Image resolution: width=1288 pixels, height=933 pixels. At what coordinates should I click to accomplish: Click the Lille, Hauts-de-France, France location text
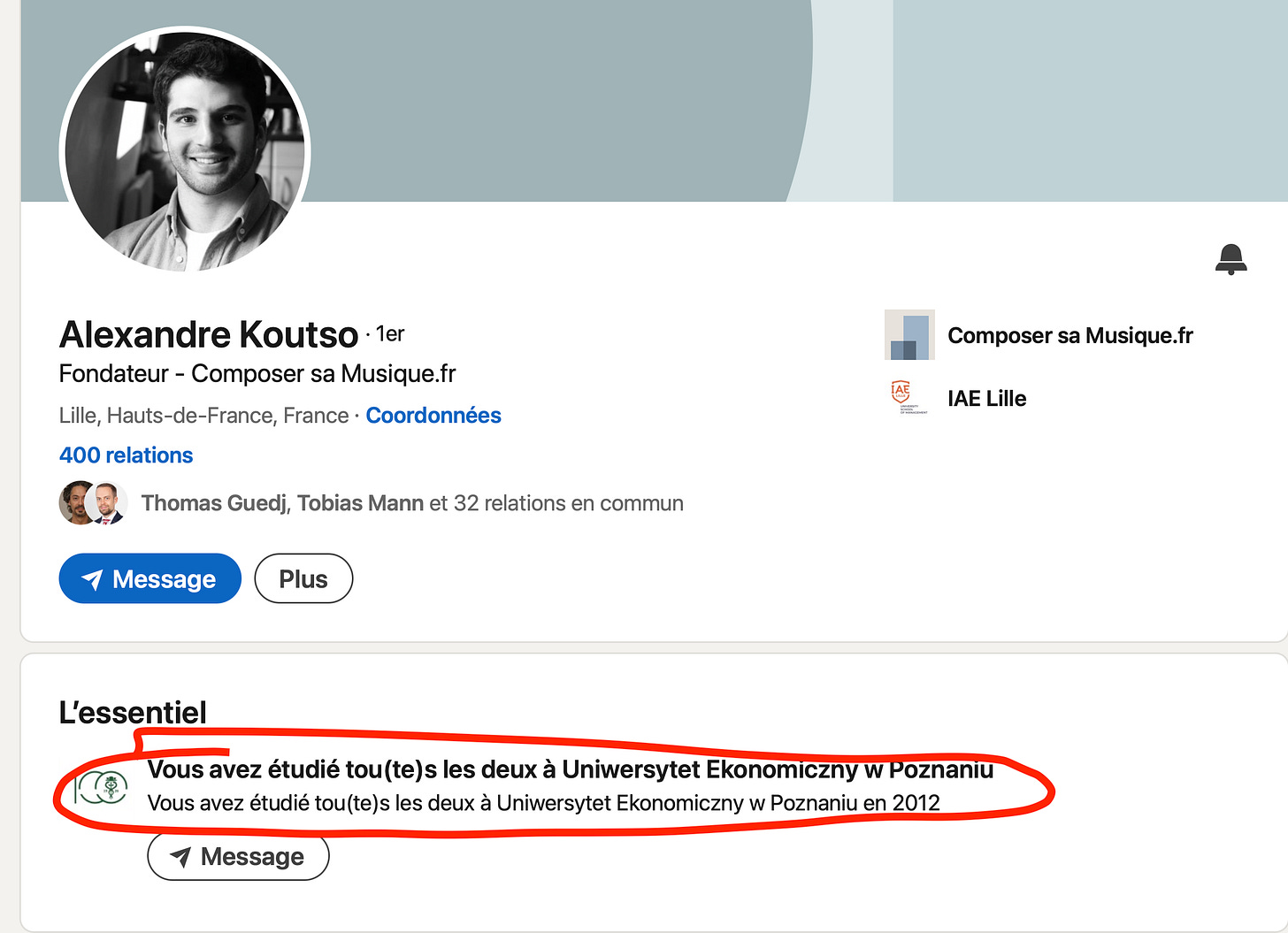(x=203, y=415)
